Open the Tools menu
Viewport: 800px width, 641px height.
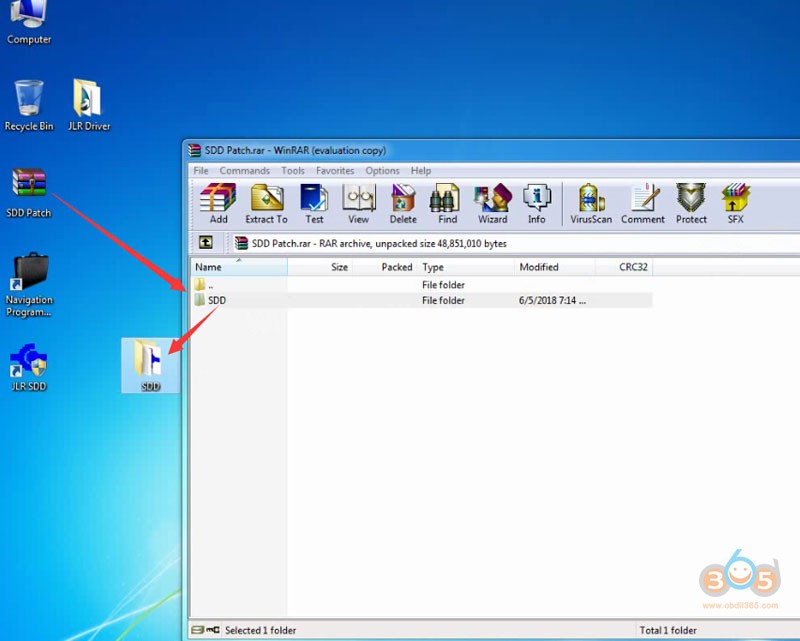[x=293, y=170]
